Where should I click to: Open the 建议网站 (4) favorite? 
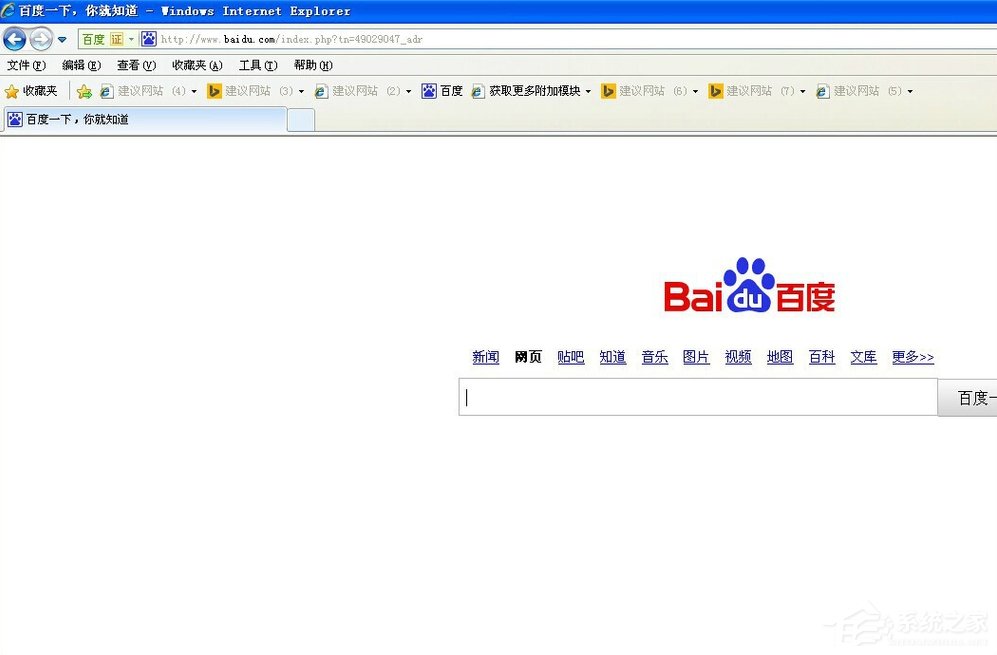coord(142,91)
